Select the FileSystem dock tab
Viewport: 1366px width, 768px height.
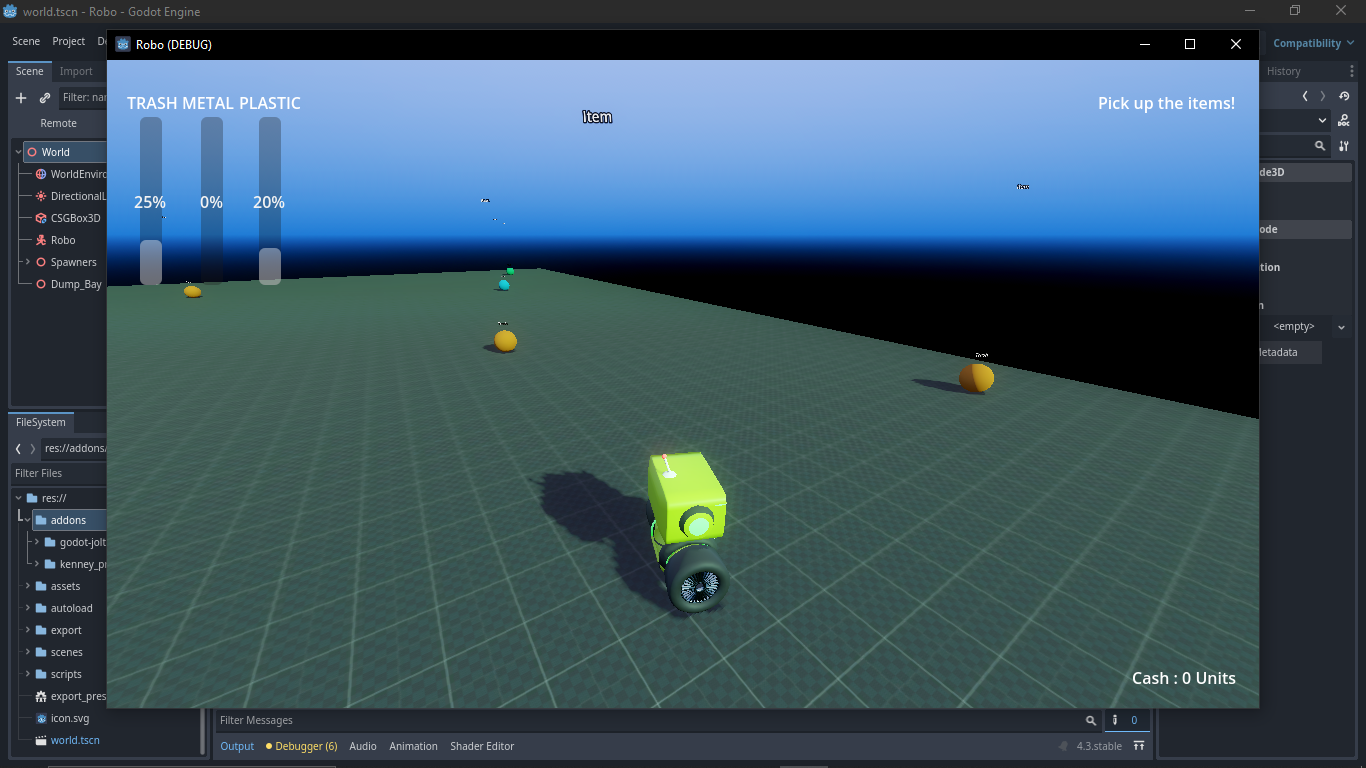pos(41,422)
